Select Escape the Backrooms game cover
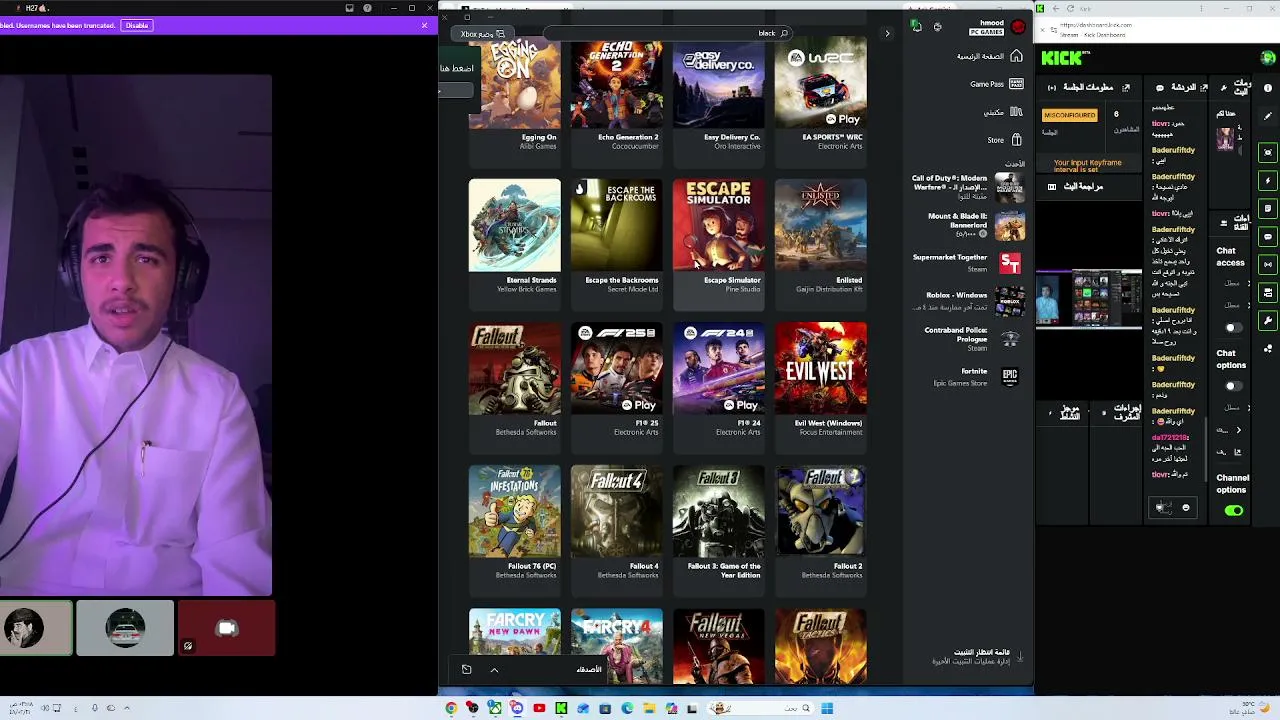Screen dimensions: 1280x720 [617, 225]
